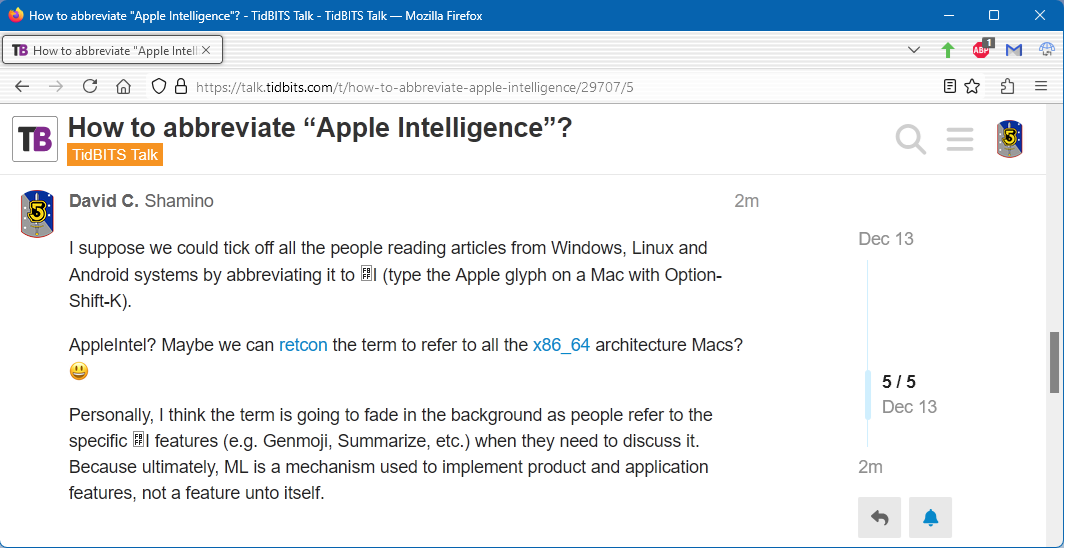Follow the 'x86_64' link
The width and height of the screenshot is (1065, 548).
point(561,345)
